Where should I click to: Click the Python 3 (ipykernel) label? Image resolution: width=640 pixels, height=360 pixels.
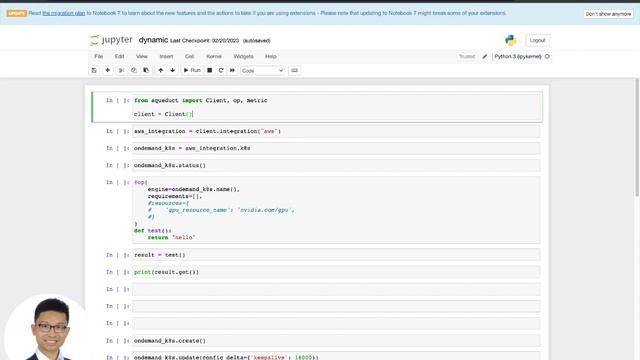(518, 56)
